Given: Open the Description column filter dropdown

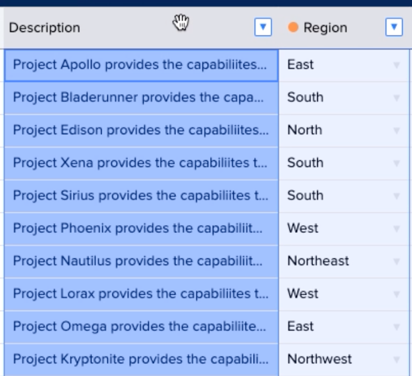Looking at the screenshot, I should pyautogui.click(x=263, y=27).
